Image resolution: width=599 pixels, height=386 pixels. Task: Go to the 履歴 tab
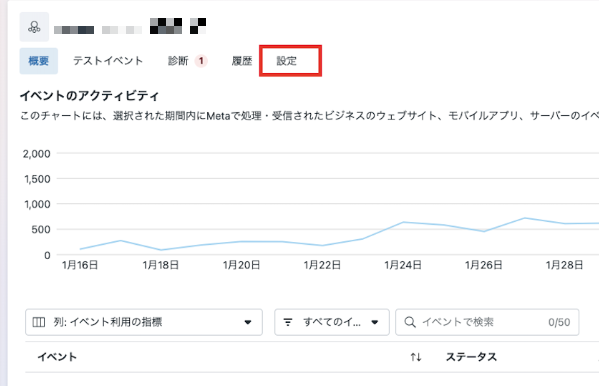click(242, 61)
